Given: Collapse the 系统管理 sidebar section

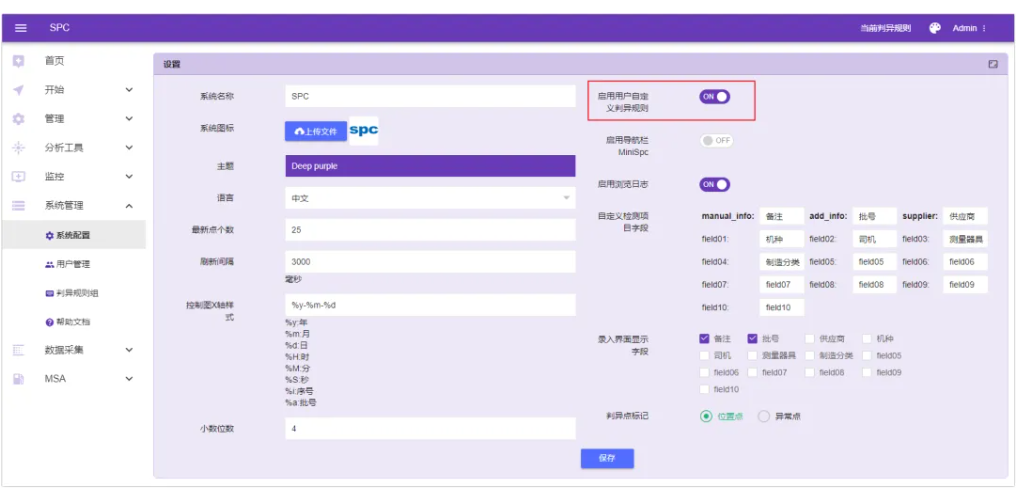Looking at the screenshot, I should point(129,206).
